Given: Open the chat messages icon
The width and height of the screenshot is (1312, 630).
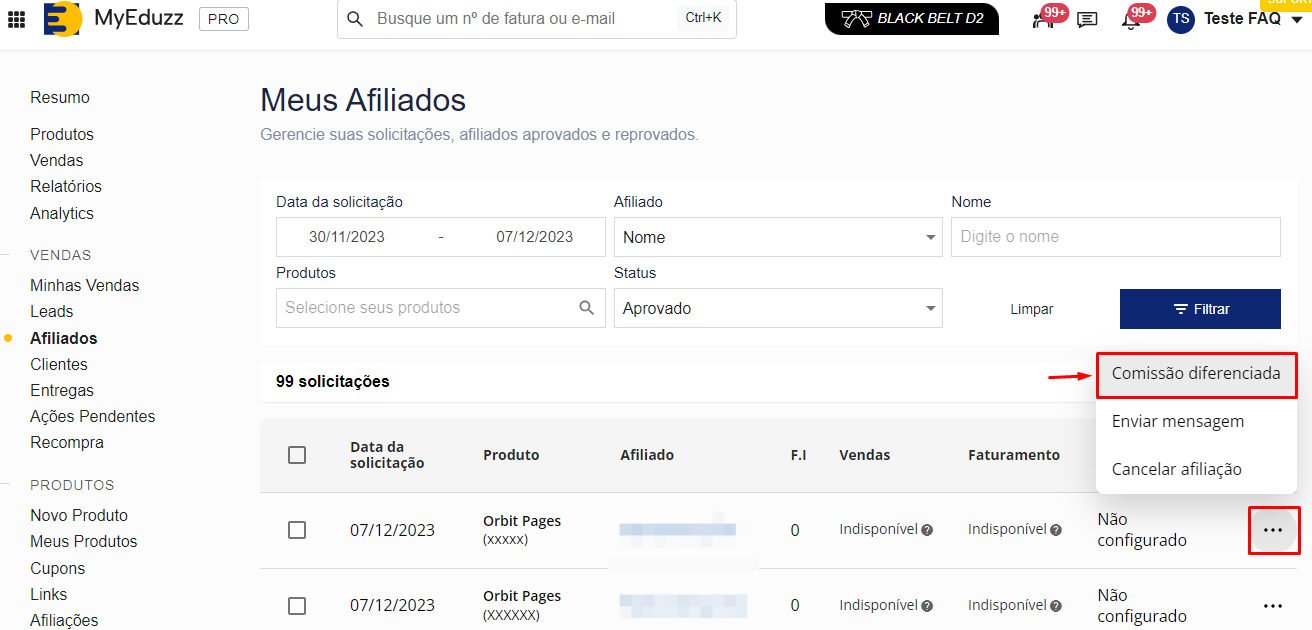Looking at the screenshot, I should pos(1087,20).
